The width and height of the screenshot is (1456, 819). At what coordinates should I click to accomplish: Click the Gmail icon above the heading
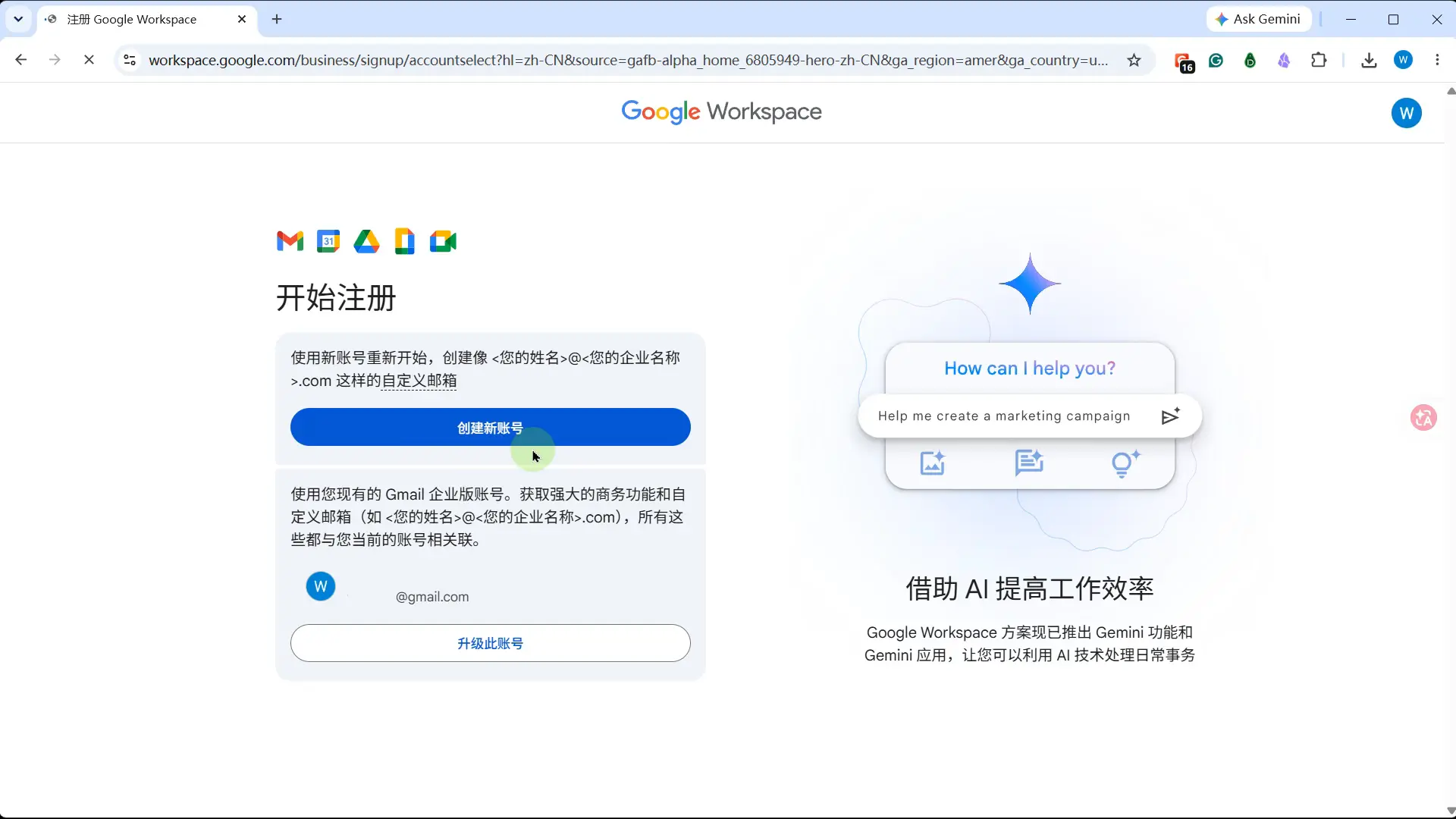[290, 242]
